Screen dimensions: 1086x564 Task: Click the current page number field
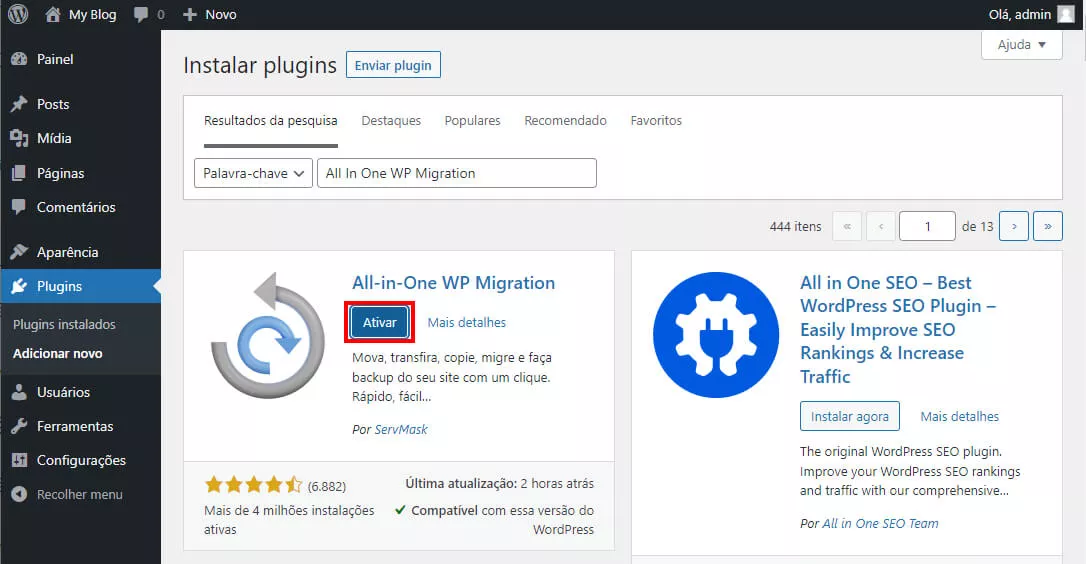click(x=927, y=227)
